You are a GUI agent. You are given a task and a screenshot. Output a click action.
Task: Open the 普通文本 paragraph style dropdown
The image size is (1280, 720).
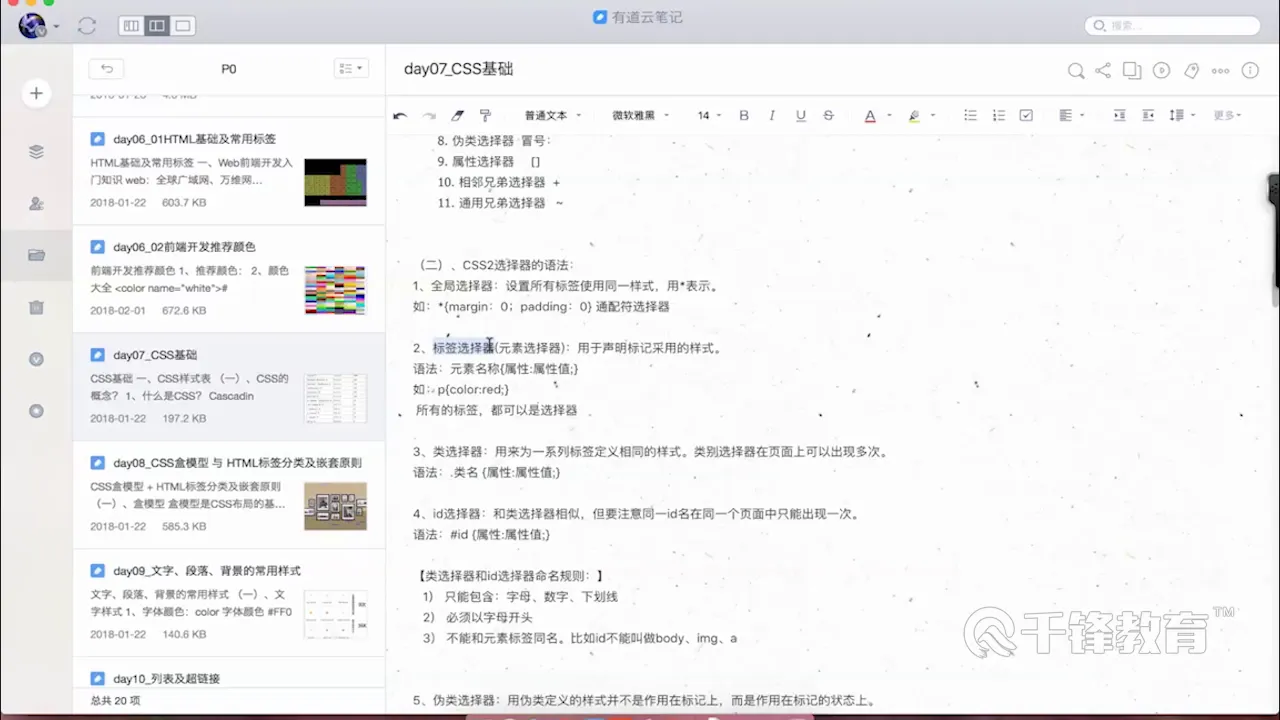click(x=551, y=116)
